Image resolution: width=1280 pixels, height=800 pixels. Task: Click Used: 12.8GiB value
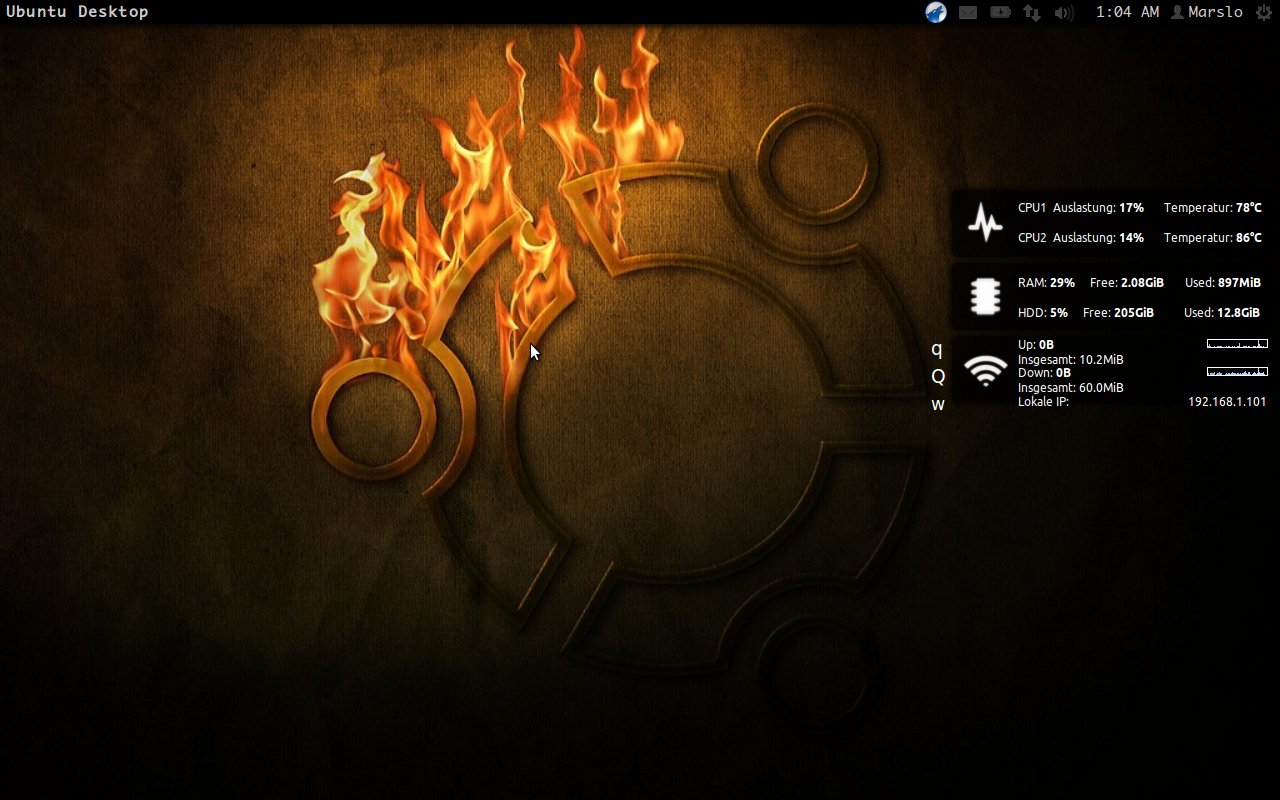[x=1222, y=313]
